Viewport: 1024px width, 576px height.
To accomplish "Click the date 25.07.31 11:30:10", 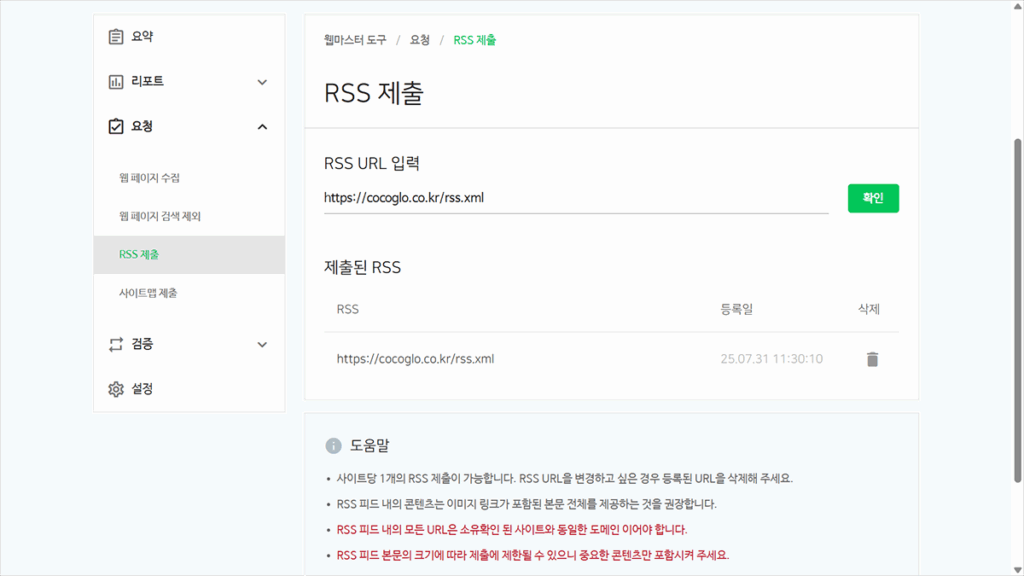I will coord(771,359).
